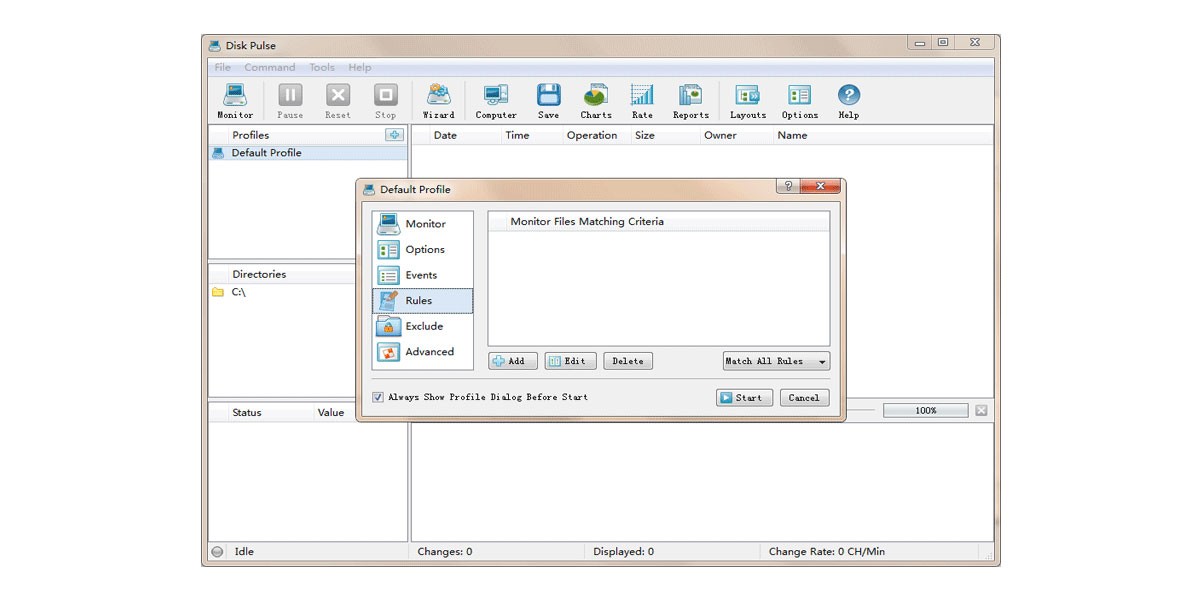
Task: Click the Start button
Action: pyautogui.click(x=744, y=397)
